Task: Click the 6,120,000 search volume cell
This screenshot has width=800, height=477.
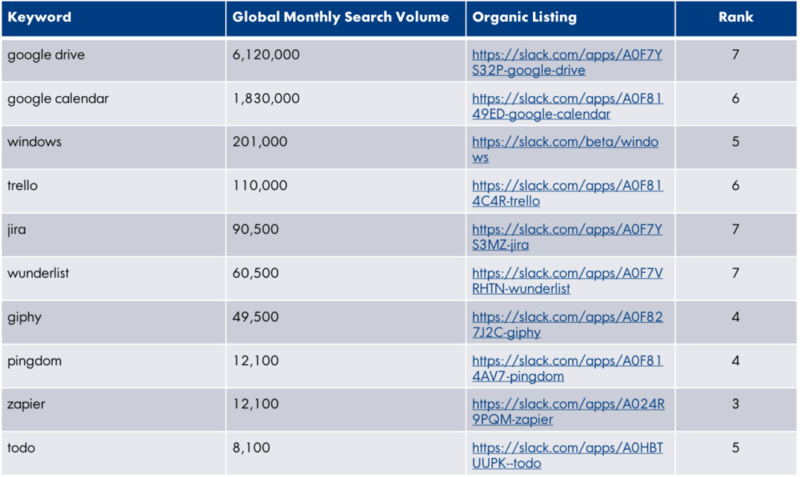Action: [265, 55]
